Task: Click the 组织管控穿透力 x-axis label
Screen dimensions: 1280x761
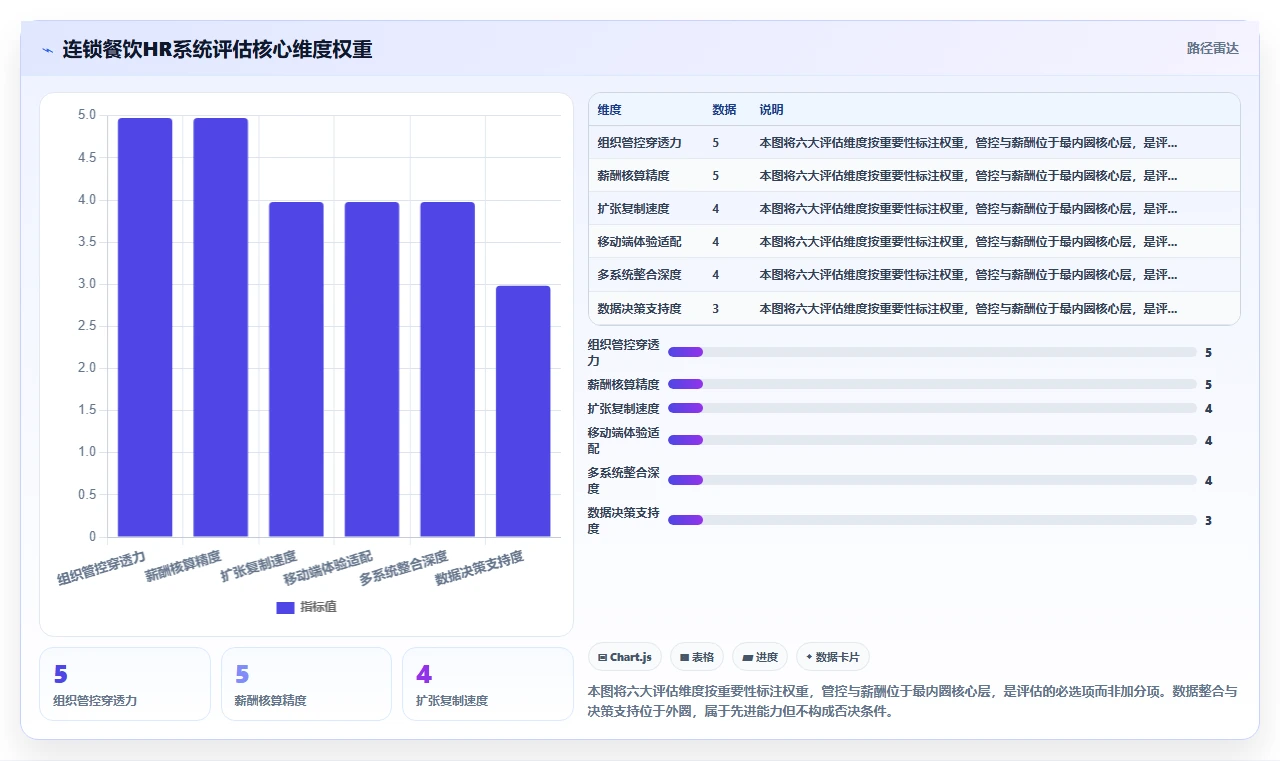Action: tap(102, 567)
